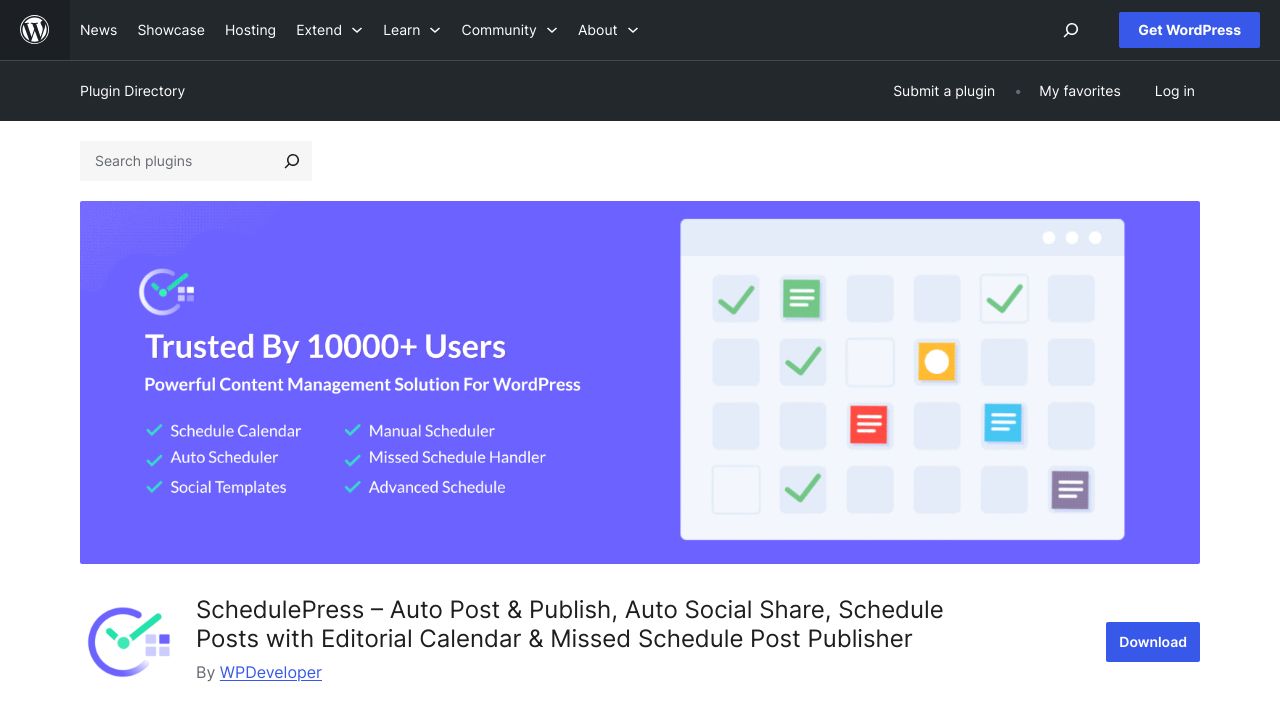
Task: Expand the About dropdown menu
Action: 608,30
